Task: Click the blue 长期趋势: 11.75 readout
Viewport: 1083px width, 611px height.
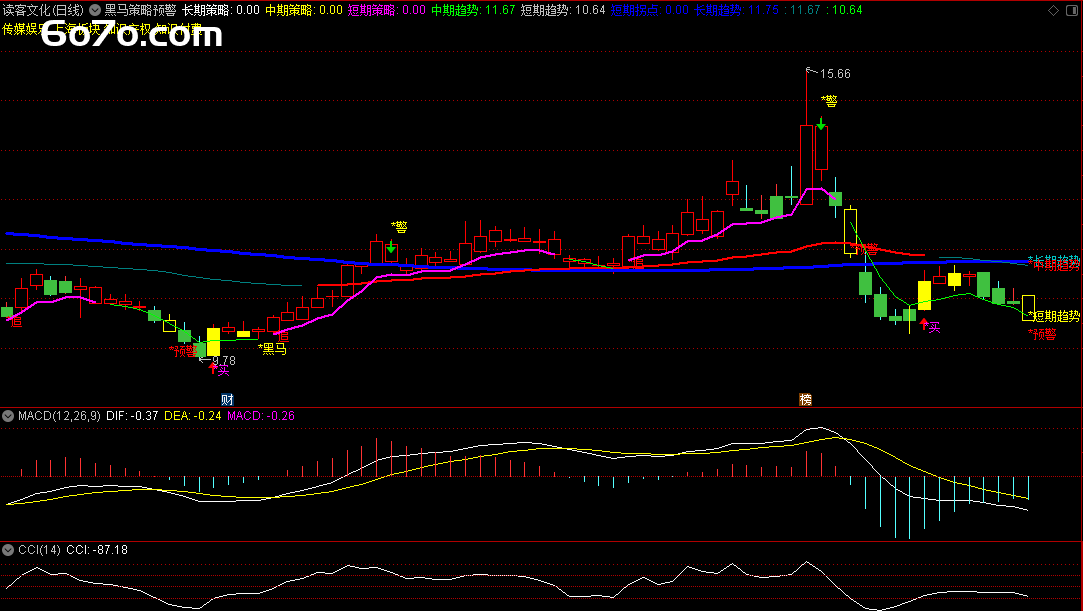Action: [x=736, y=10]
